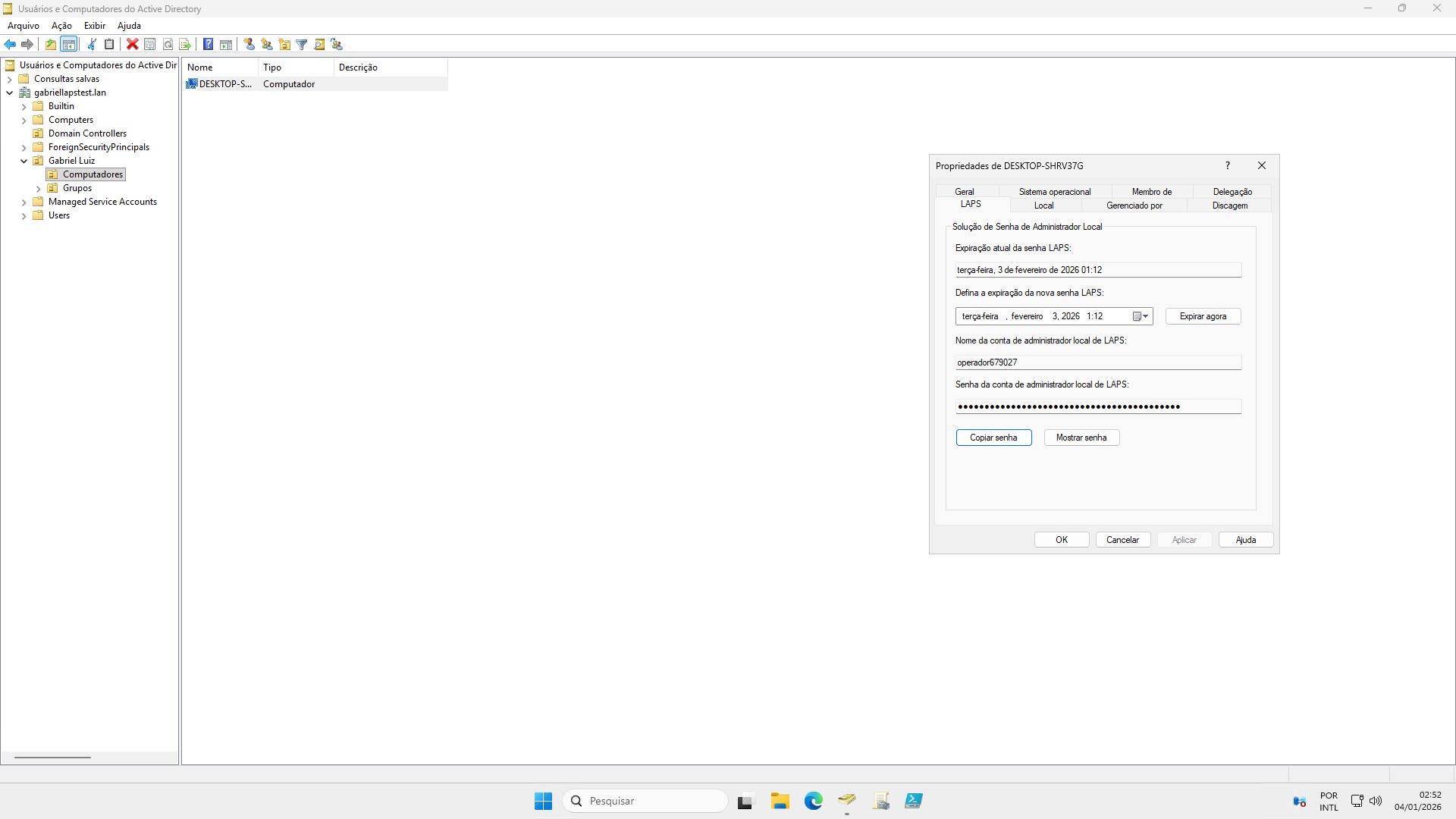1456x819 pixels.
Task: Click the horizontal scrollbar in tree pane
Action: [52, 757]
